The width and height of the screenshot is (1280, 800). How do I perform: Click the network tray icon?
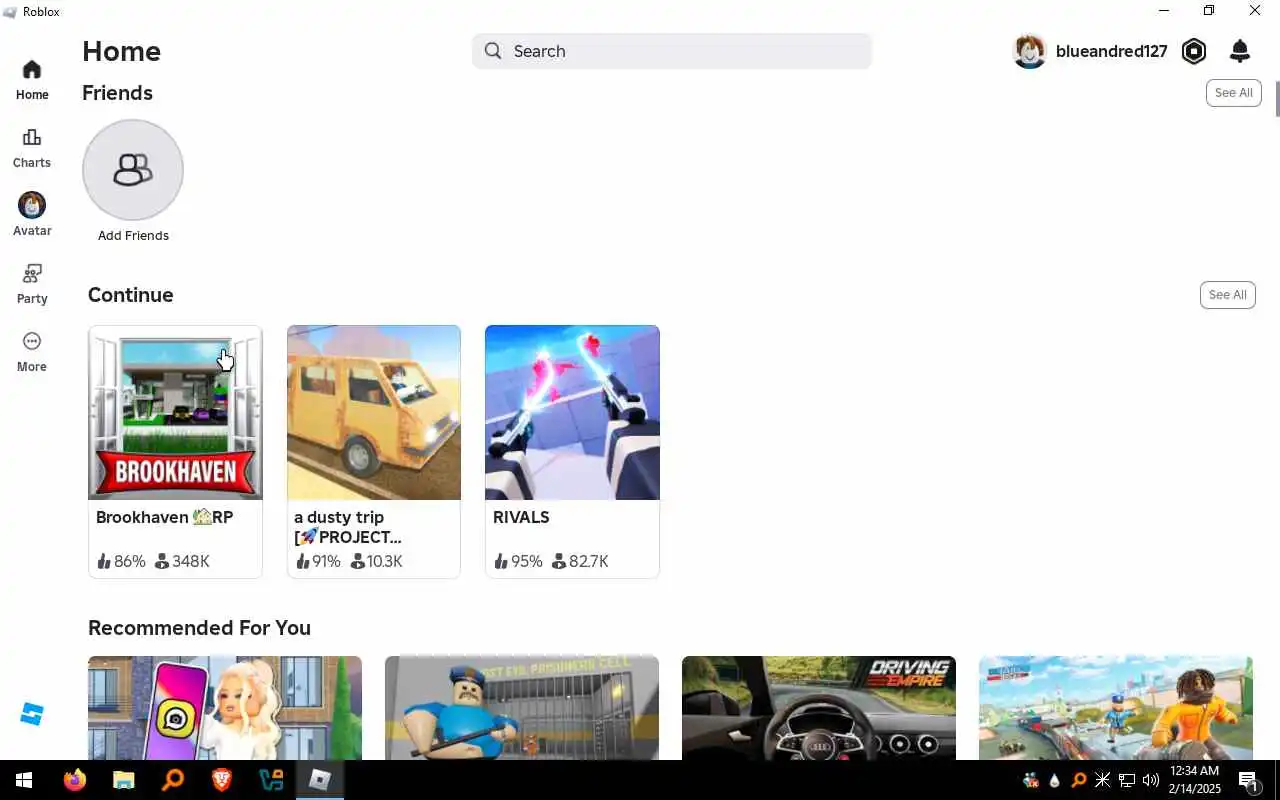point(1127,780)
